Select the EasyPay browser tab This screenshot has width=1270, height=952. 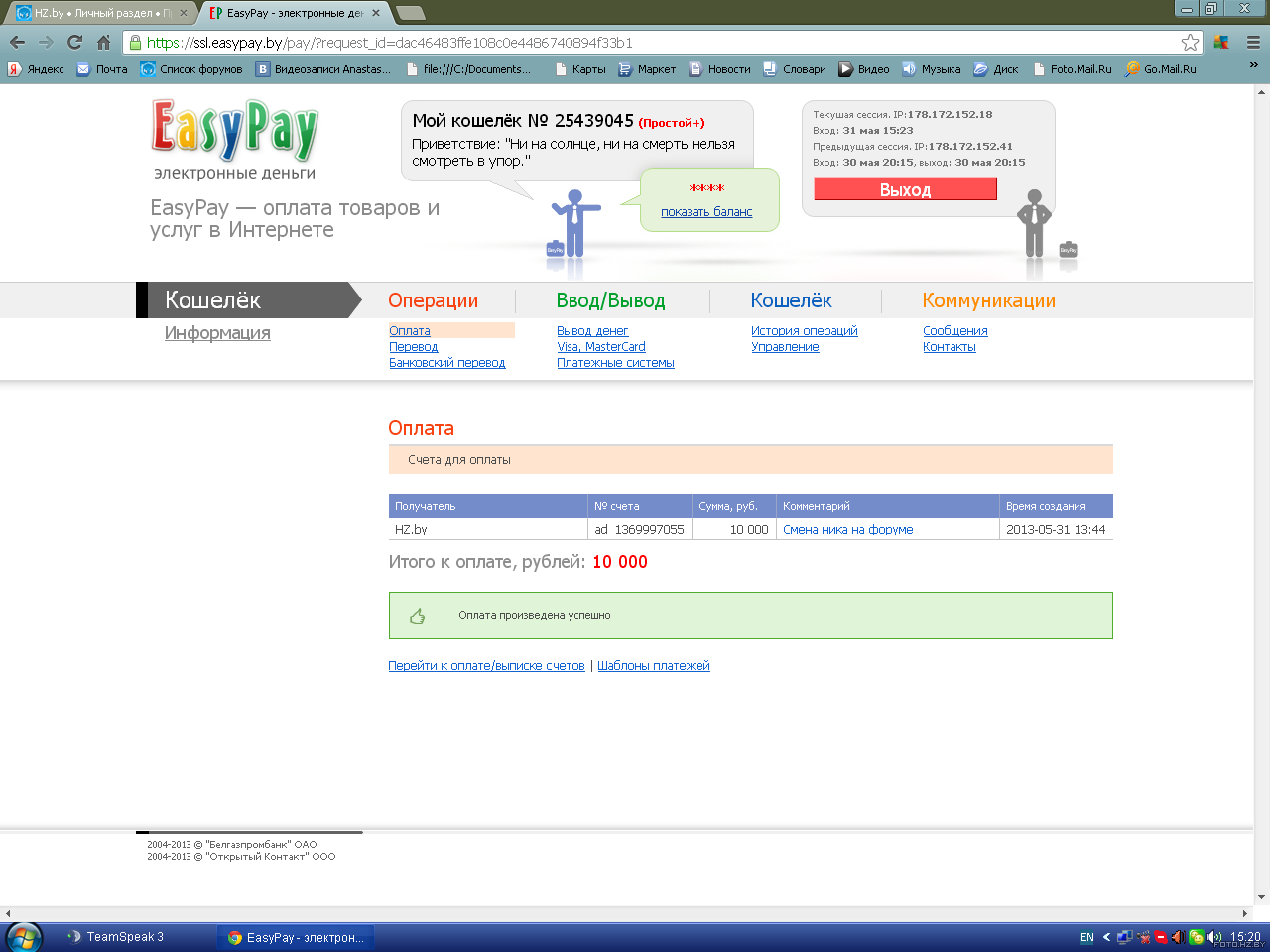[294, 13]
